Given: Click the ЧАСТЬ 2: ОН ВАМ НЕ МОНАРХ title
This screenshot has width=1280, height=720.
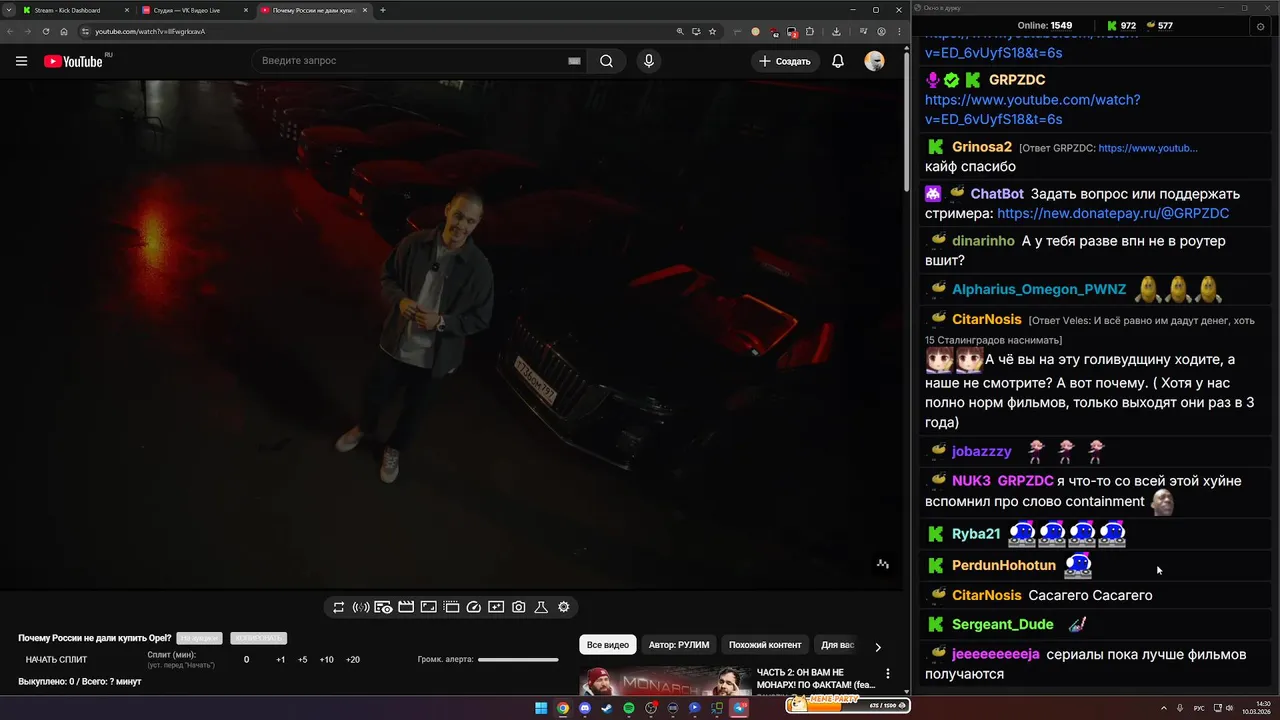Looking at the screenshot, I should pyautogui.click(x=816, y=678).
